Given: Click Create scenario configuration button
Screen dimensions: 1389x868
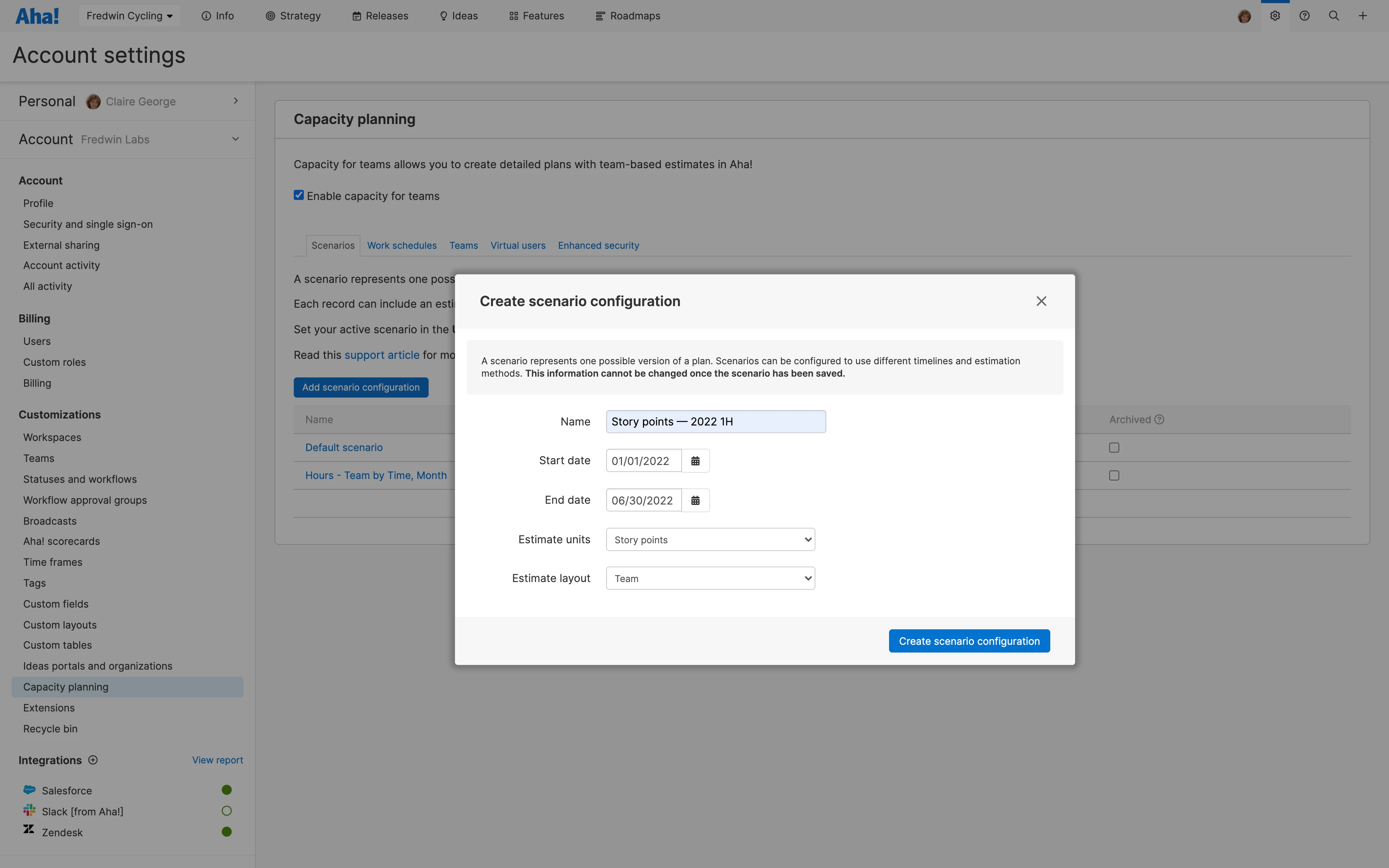Looking at the screenshot, I should click(969, 641).
